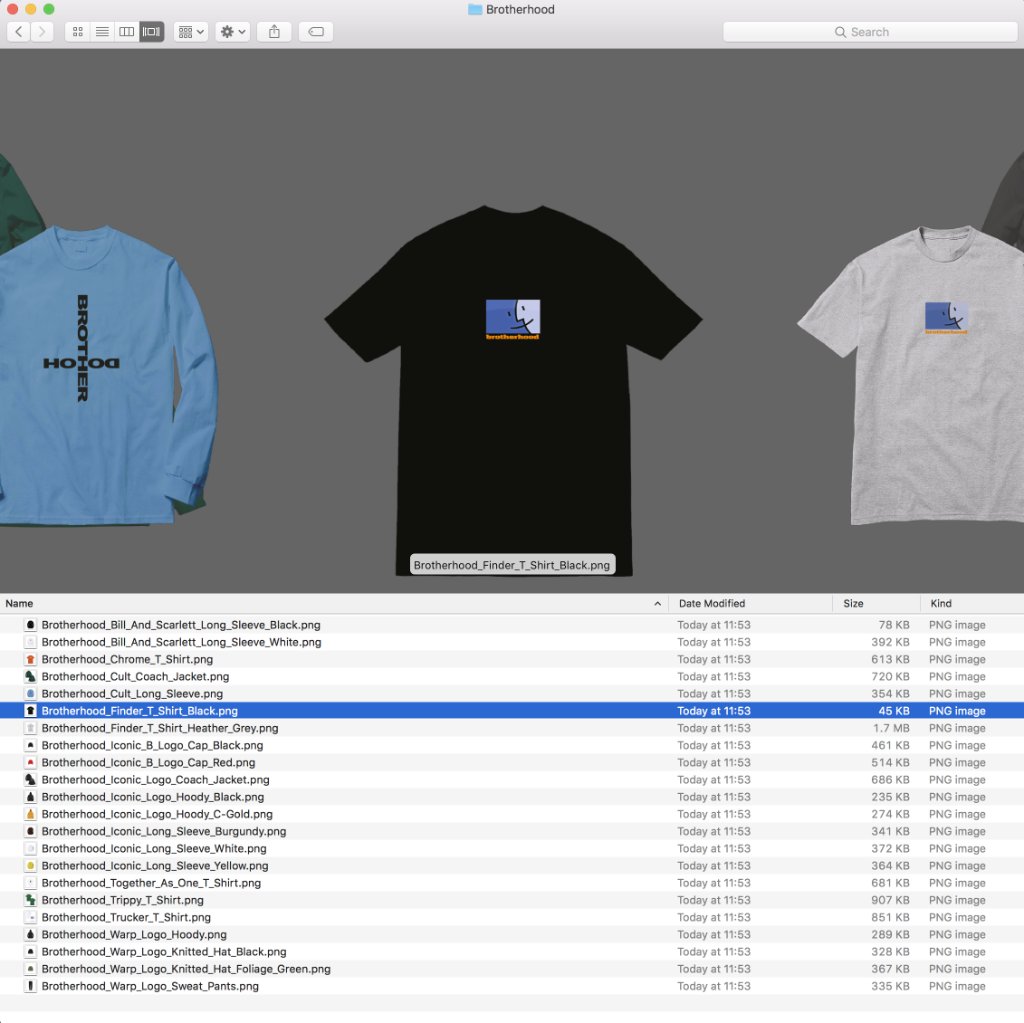This screenshot has height=1023, width=1024.
Task: Switch to icon view
Action: point(78,31)
